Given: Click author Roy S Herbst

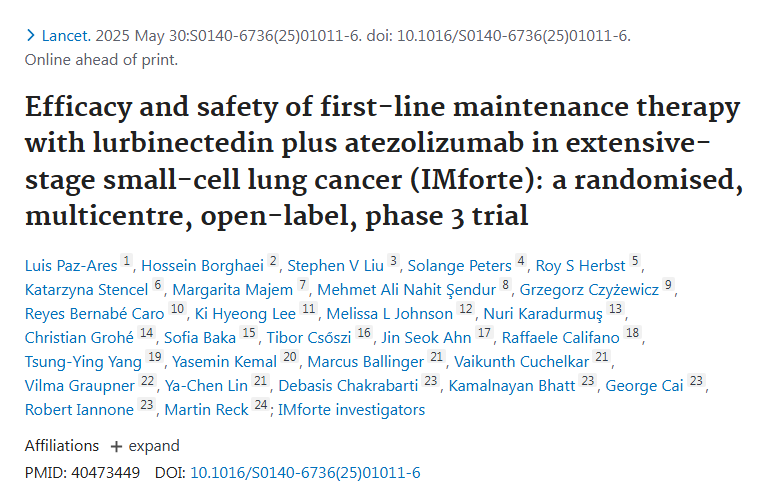Looking at the screenshot, I should [x=580, y=265].
